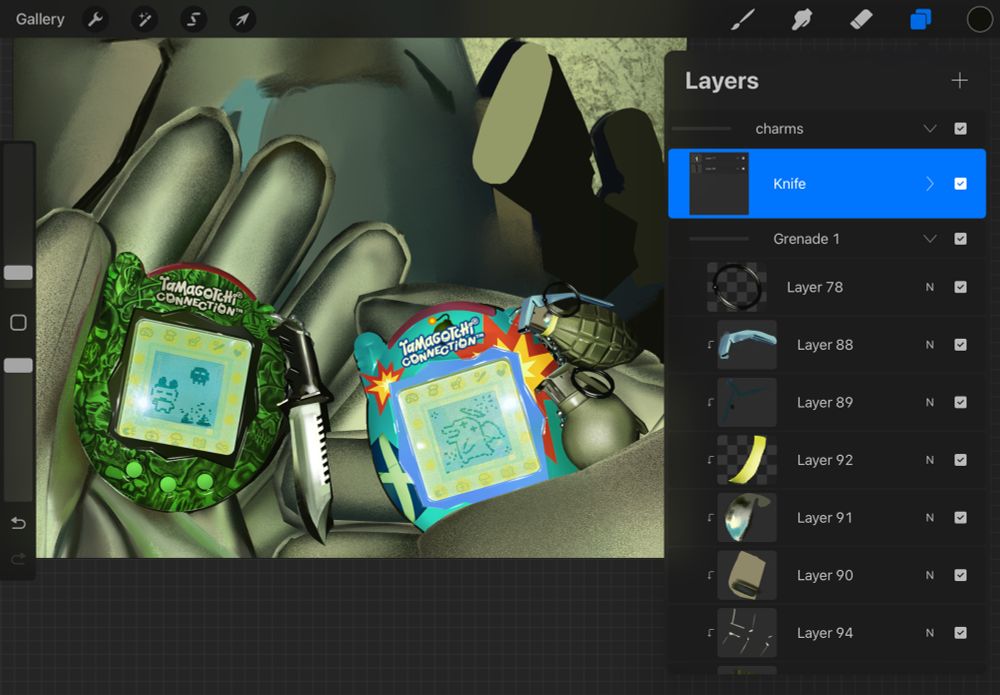Hide Layer 78
Image resolution: width=1000 pixels, height=695 pixels.
tap(960, 287)
